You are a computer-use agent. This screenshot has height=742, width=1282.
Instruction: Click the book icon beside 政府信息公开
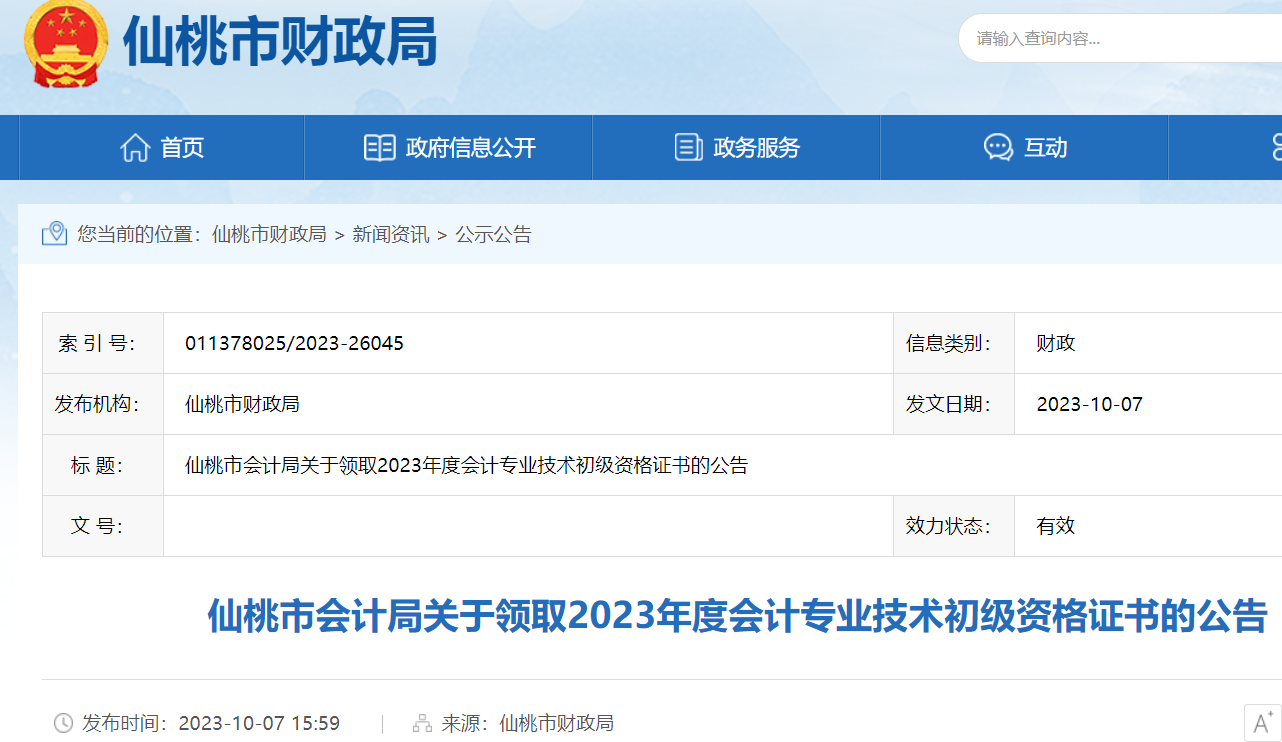[x=379, y=148]
